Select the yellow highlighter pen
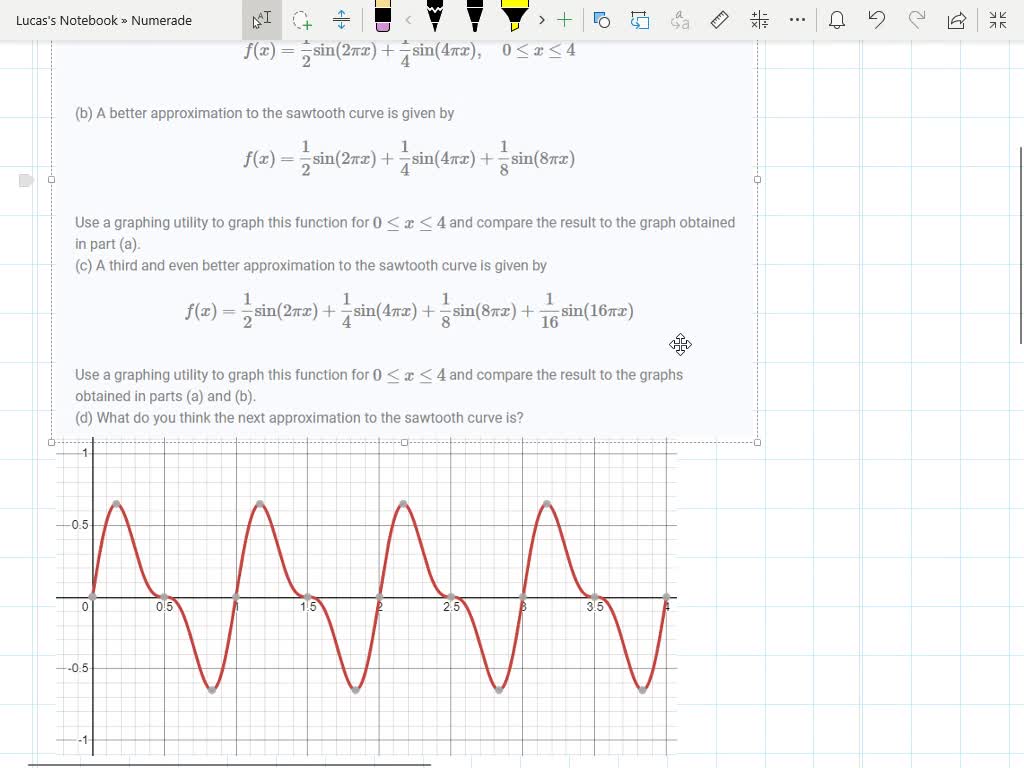This screenshot has height=768, width=1024. click(513, 19)
